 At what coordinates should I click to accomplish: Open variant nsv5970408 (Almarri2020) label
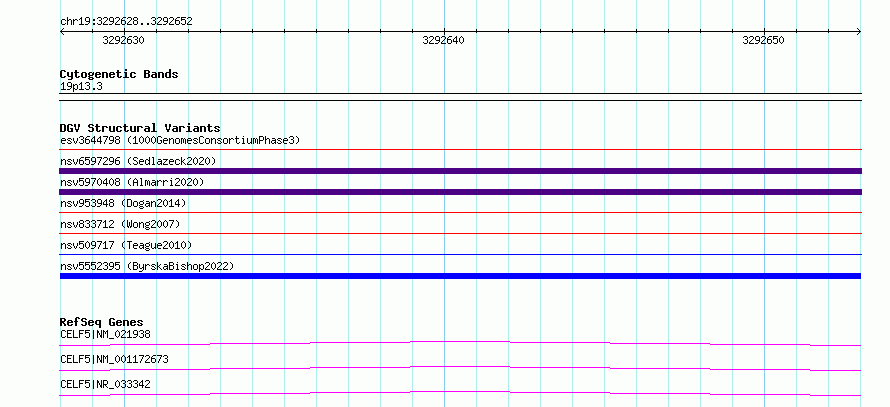[x=132, y=182]
